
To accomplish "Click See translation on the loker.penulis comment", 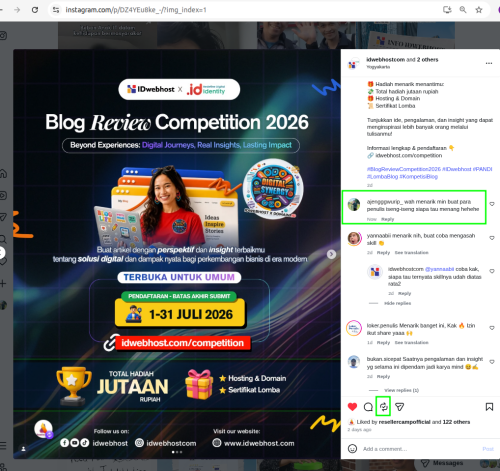I will [412, 343].
